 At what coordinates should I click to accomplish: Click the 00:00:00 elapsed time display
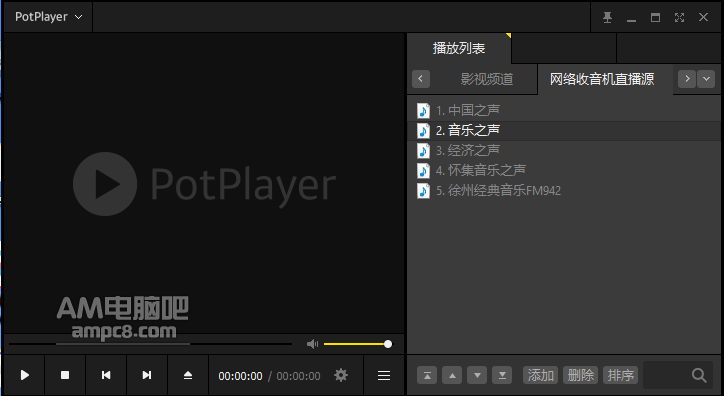point(240,376)
